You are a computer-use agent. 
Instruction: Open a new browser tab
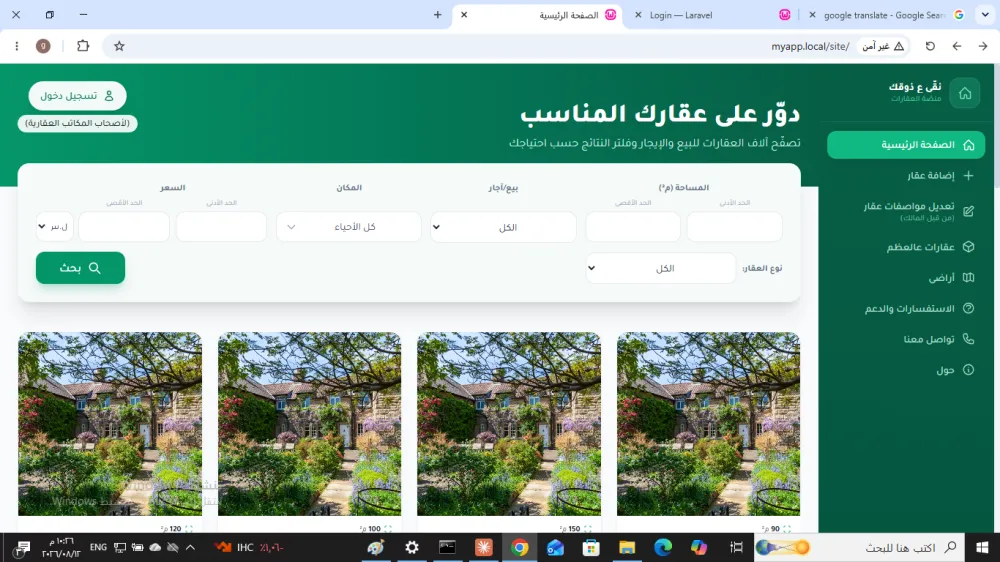438,15
